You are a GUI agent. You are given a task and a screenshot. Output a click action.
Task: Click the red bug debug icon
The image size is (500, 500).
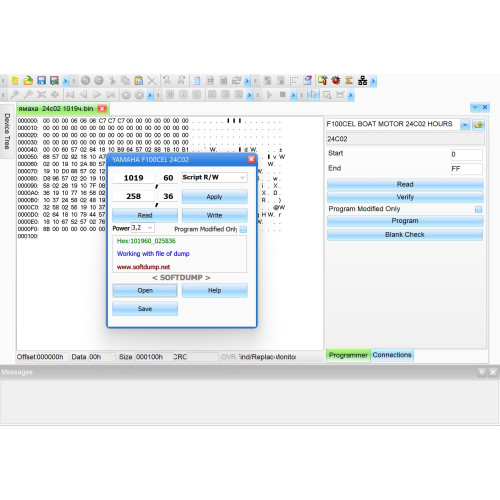pyautogui.click(x=336, y=80)
